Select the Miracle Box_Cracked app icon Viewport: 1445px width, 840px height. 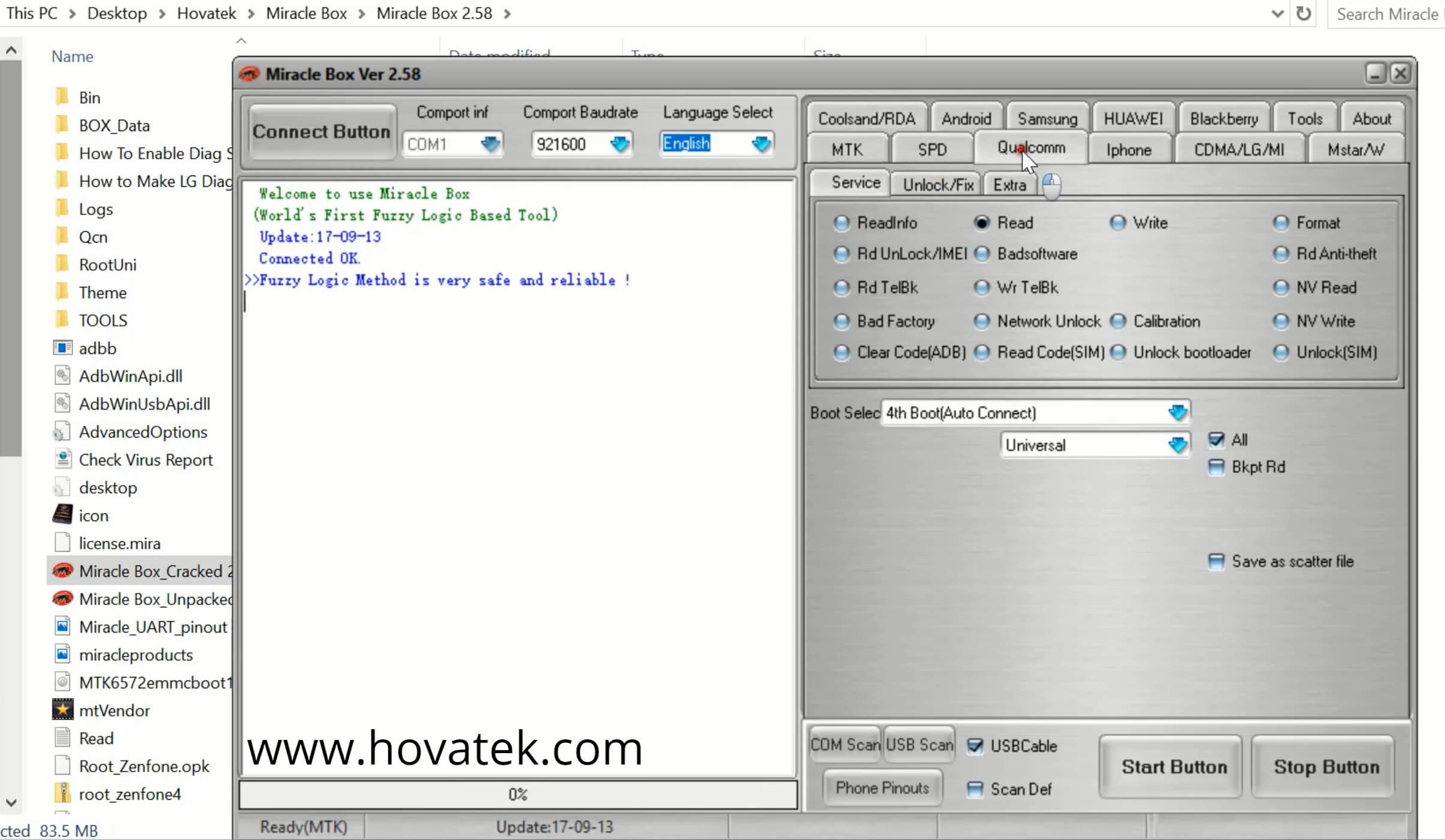click(62, 570)
